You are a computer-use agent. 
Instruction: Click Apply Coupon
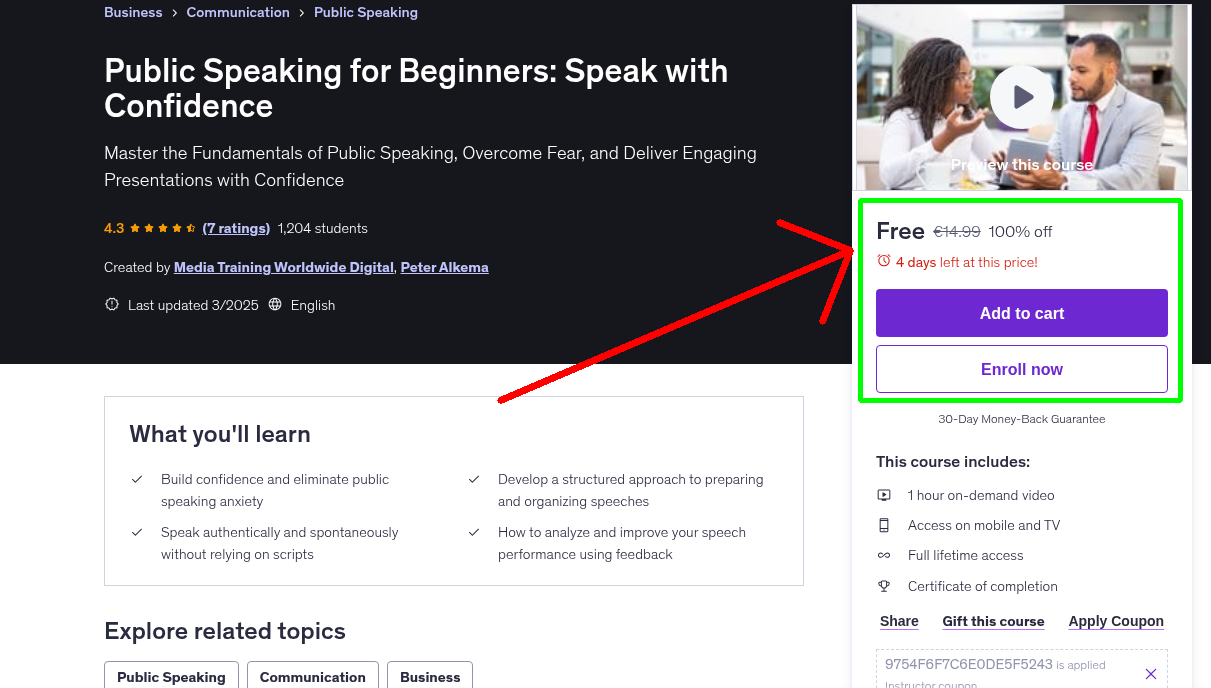1115,621
